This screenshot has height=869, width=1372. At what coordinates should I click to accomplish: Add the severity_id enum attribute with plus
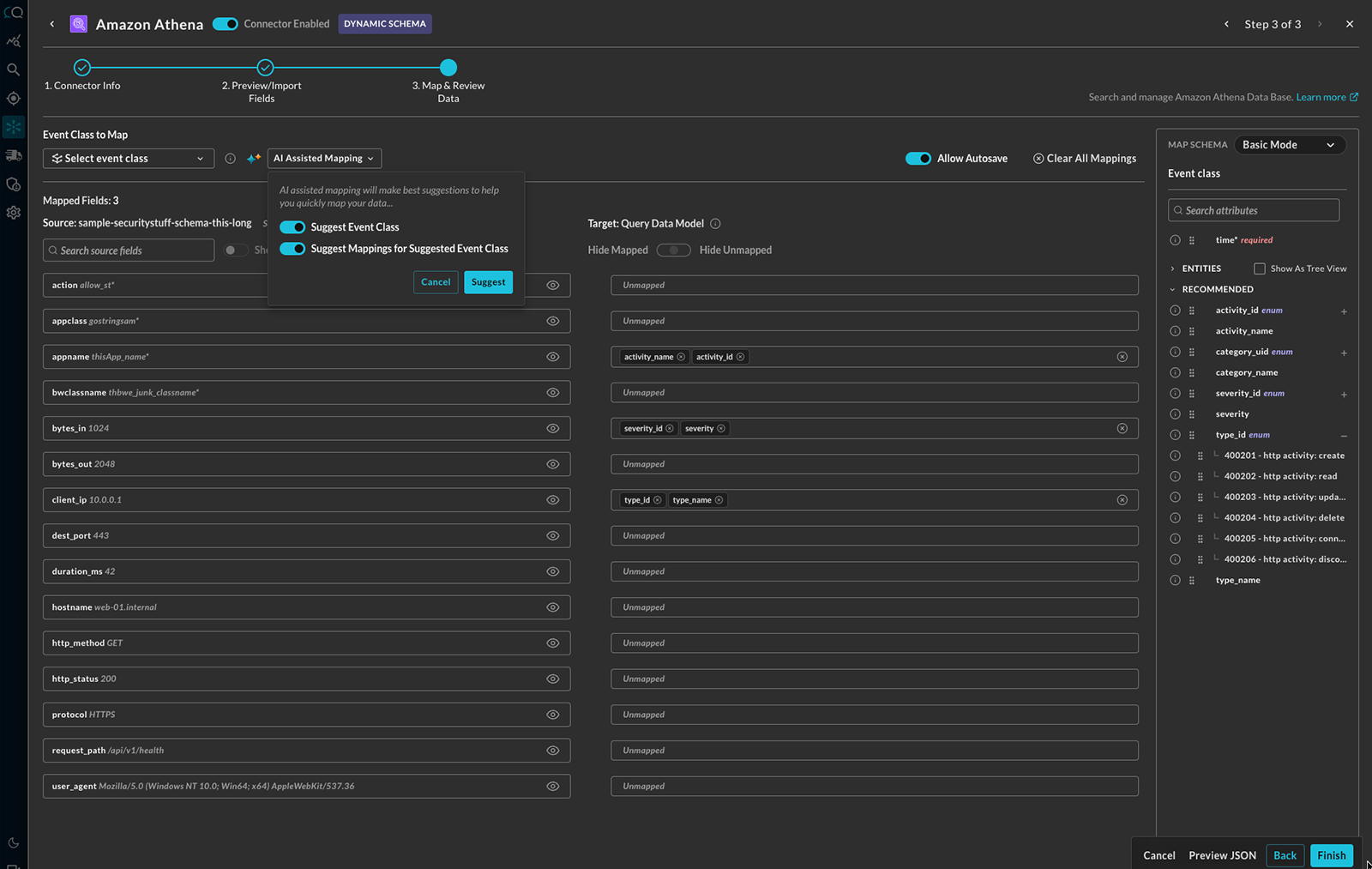click(x=1344, y=395)
